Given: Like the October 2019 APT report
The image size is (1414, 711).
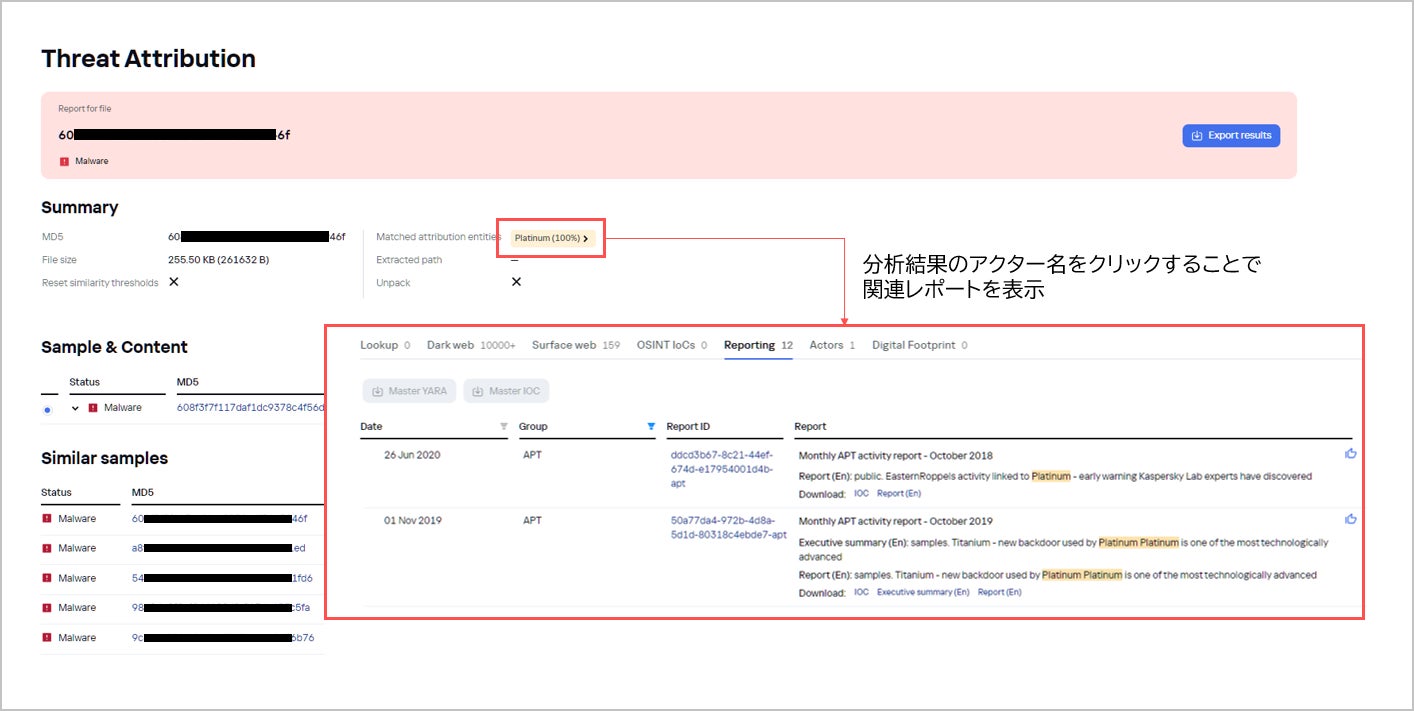Looking at the screenshot, I should click(x=1351, y=519).
